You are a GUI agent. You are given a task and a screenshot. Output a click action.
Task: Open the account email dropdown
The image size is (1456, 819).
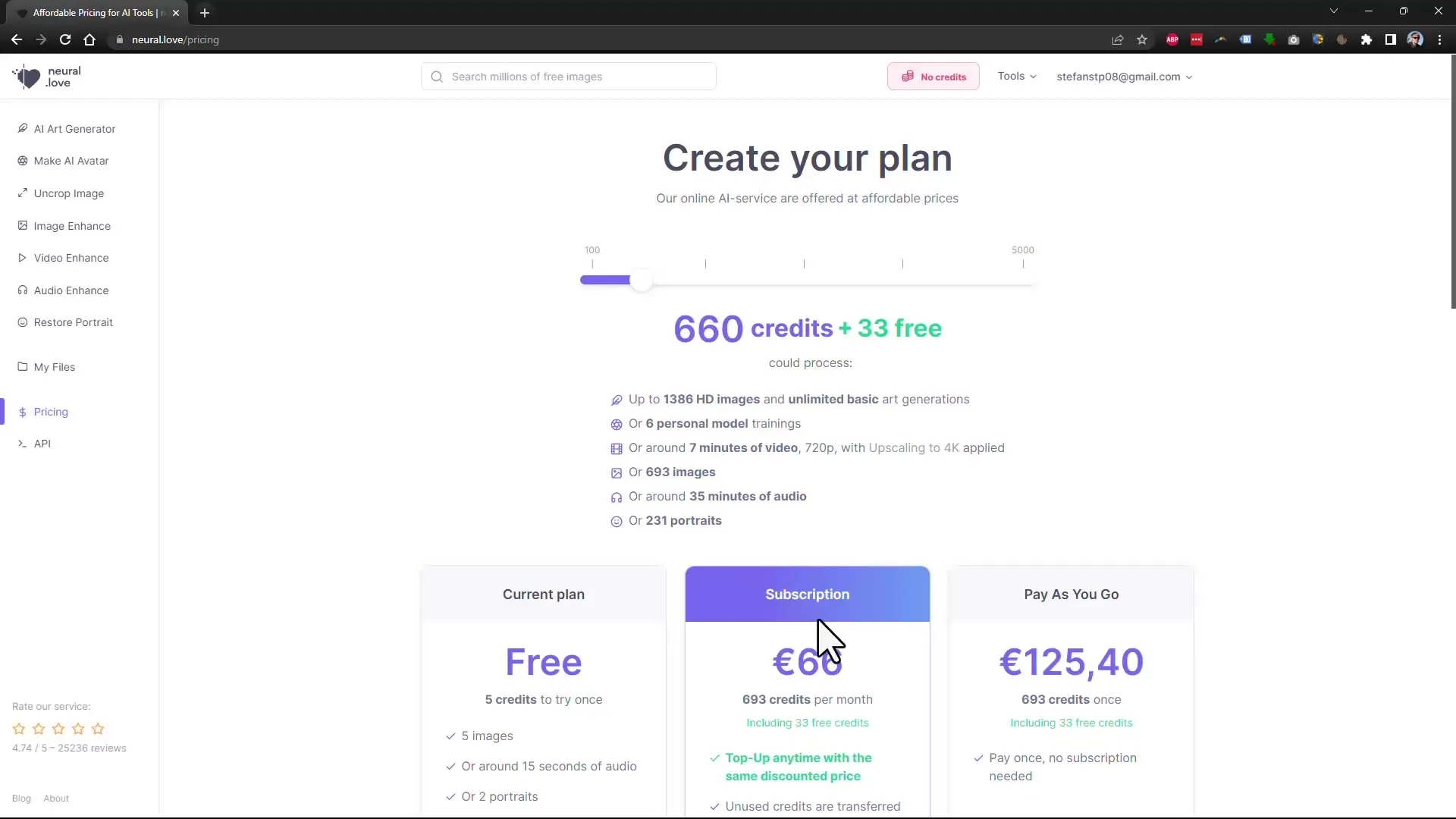[1122, 76]
